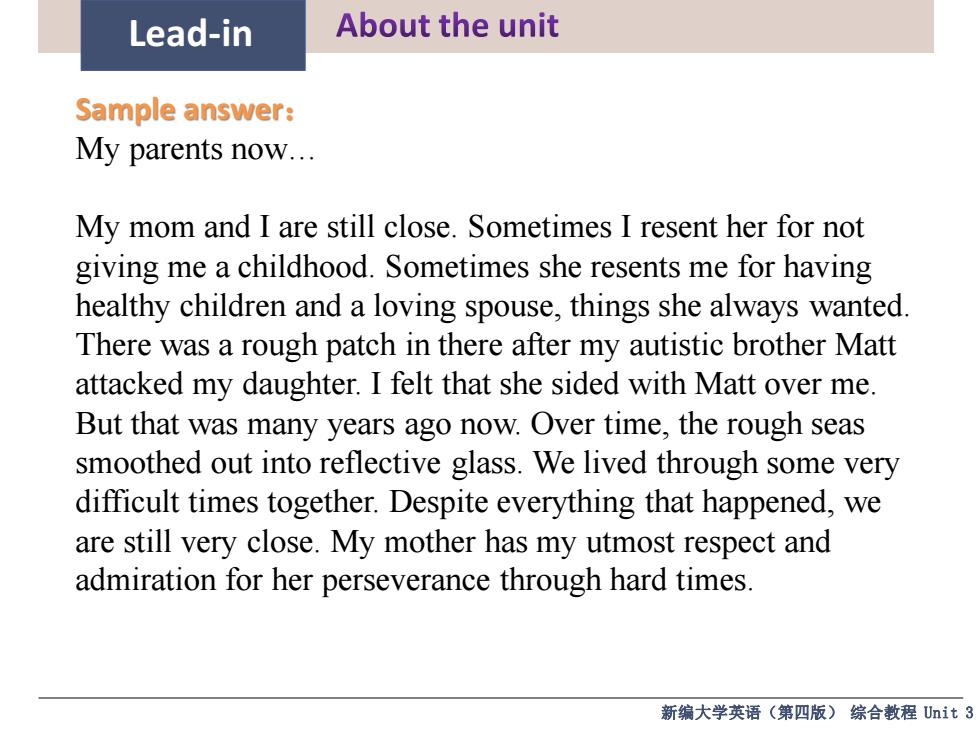Click the orange Sample answer heading

[184, 110]
